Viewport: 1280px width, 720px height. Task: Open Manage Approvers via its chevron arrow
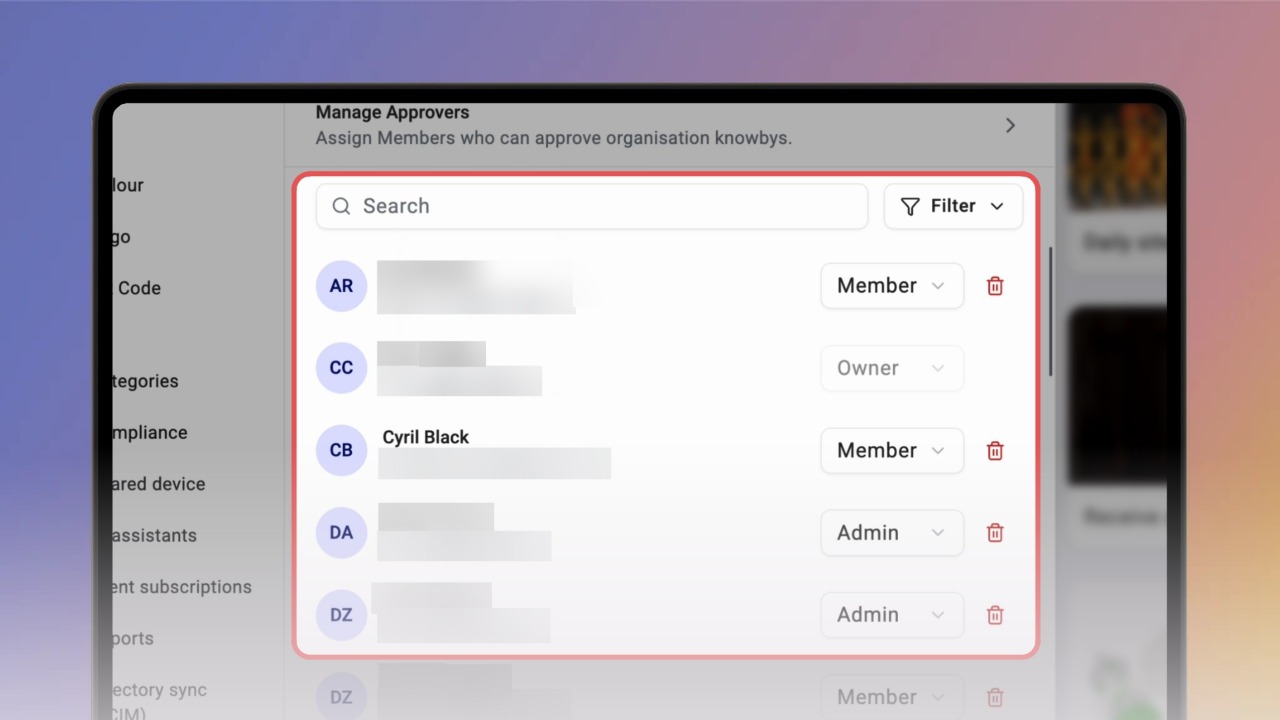click(x=1010, y=125)
